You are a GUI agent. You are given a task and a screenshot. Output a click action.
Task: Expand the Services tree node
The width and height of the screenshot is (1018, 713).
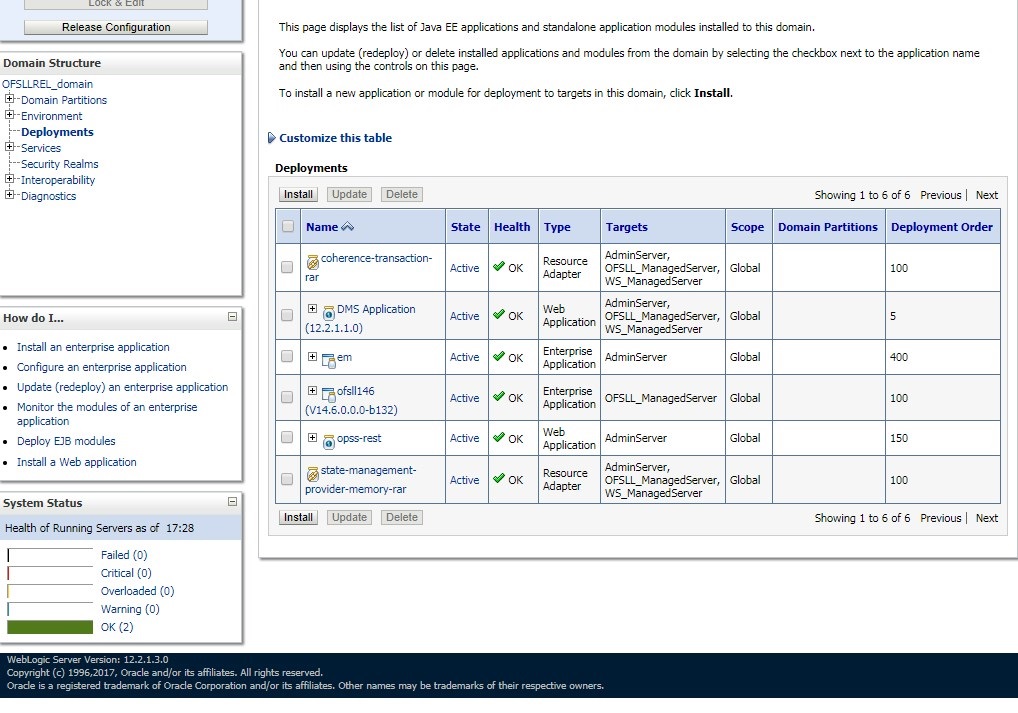(x=9, y=147)
